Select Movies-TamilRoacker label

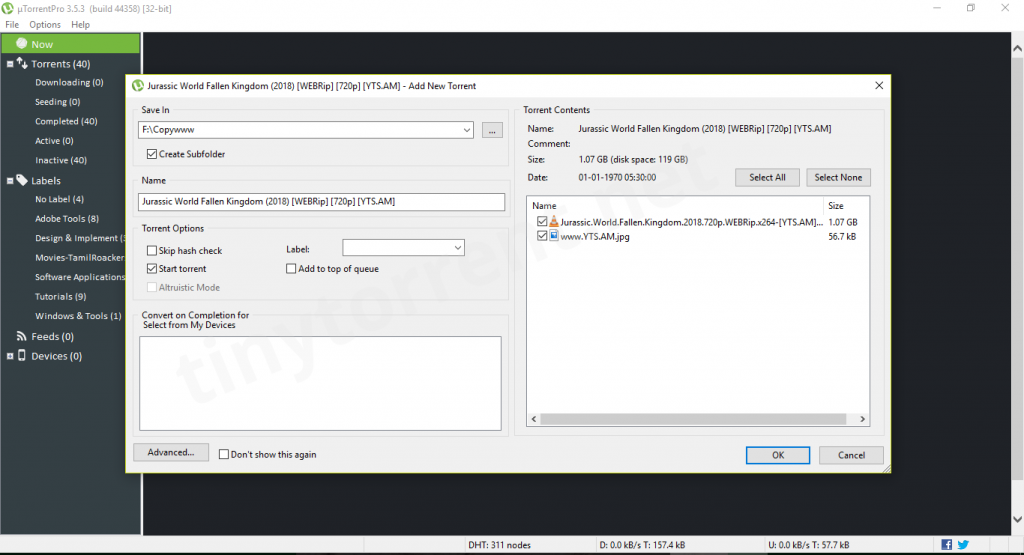(80, 258)
